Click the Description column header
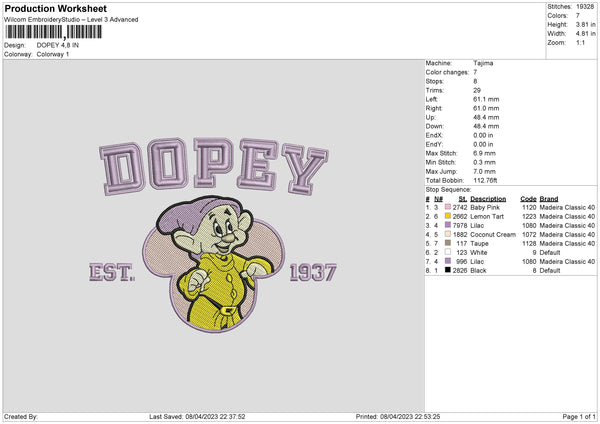This screenshot has width=600, height=424. point(488,199)
